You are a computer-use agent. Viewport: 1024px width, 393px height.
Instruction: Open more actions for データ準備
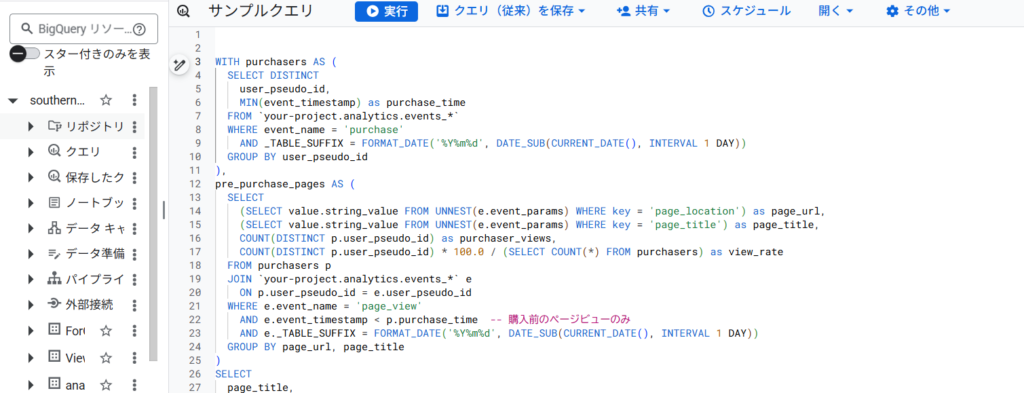point(135,254)
